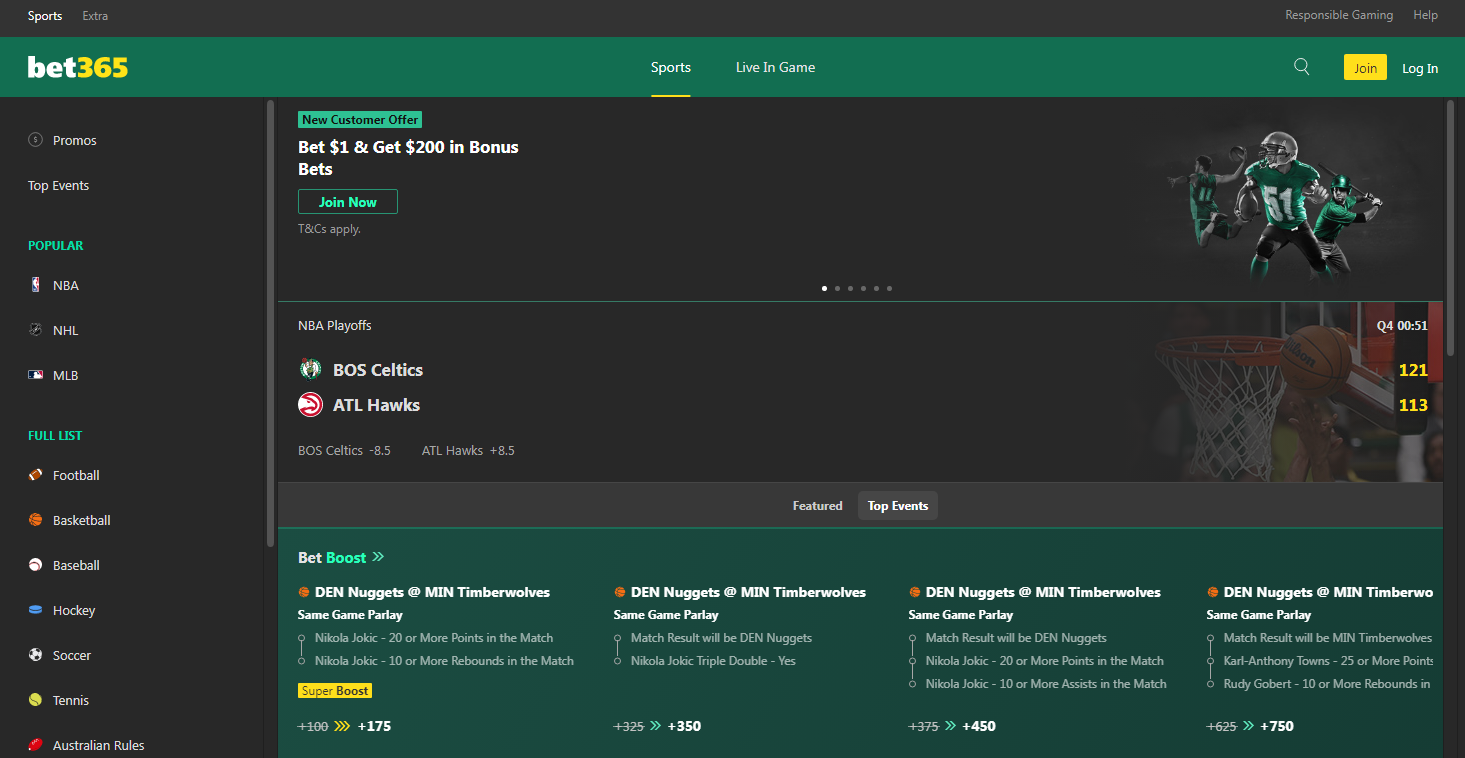The image size is (1465, 758).
Task: Click the Australian Rules ball icon
Action: 36,745
